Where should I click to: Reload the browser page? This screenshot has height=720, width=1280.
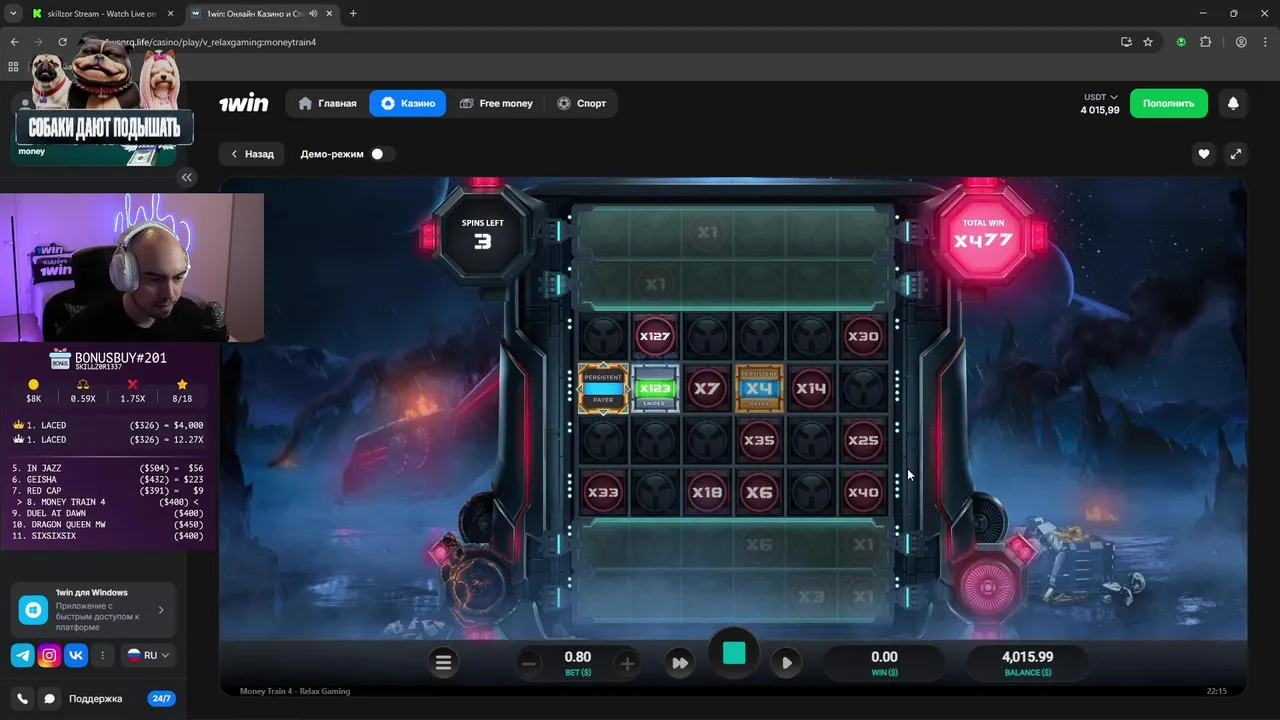[62, 42]
